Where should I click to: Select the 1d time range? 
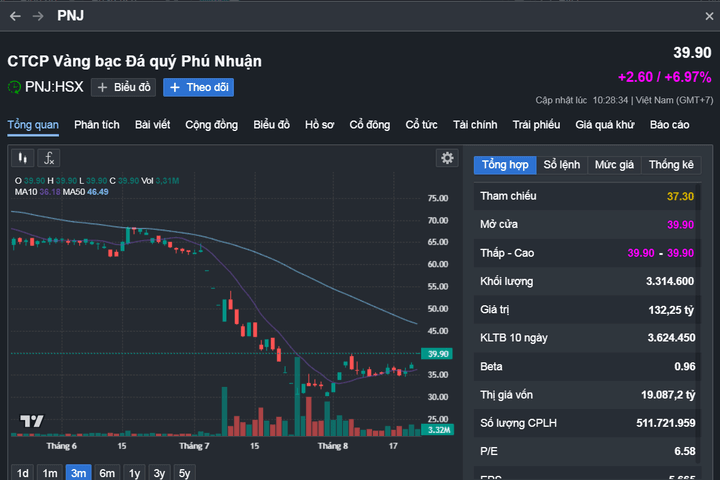pyautogui.click(x=22, y=473)
